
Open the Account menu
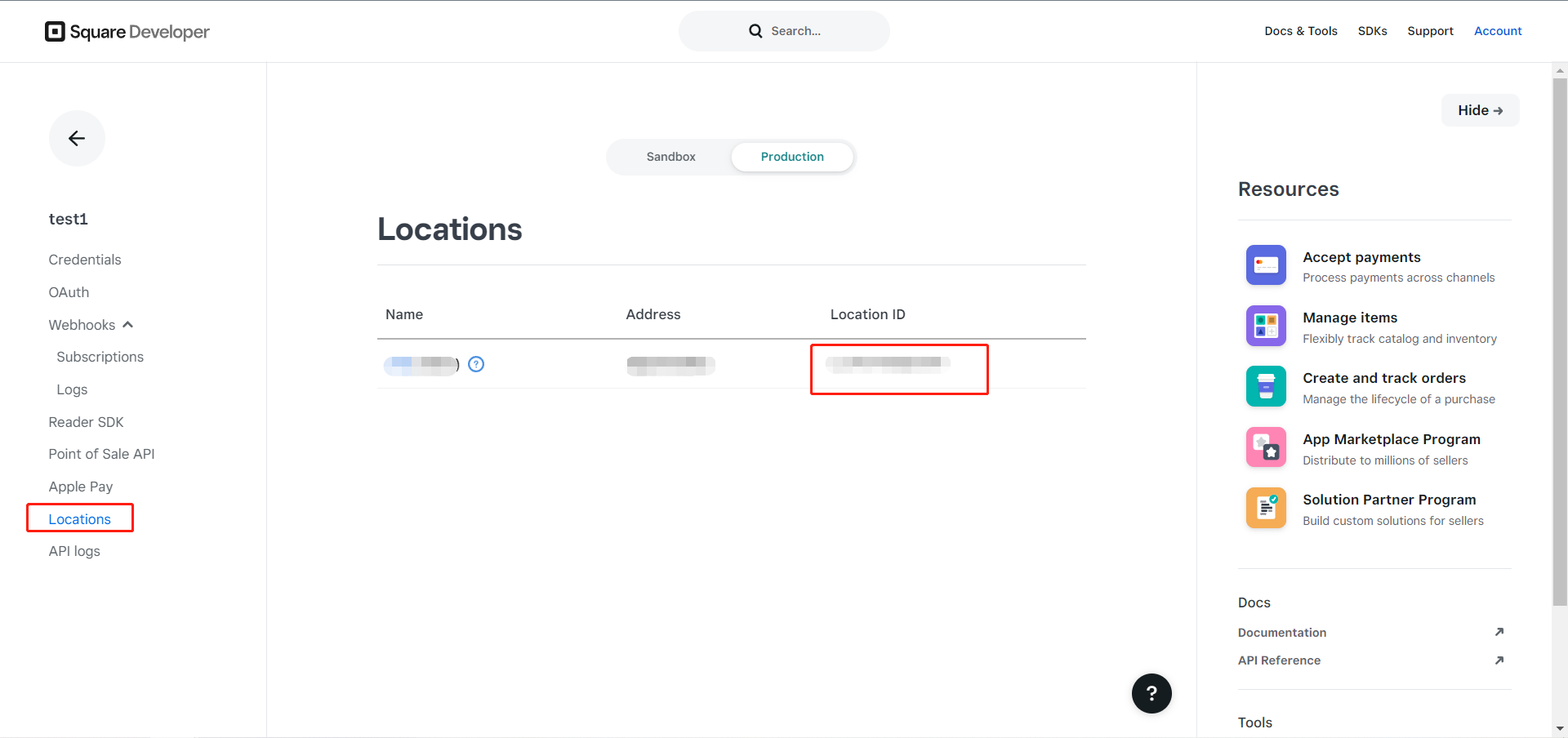(1498, 31)
